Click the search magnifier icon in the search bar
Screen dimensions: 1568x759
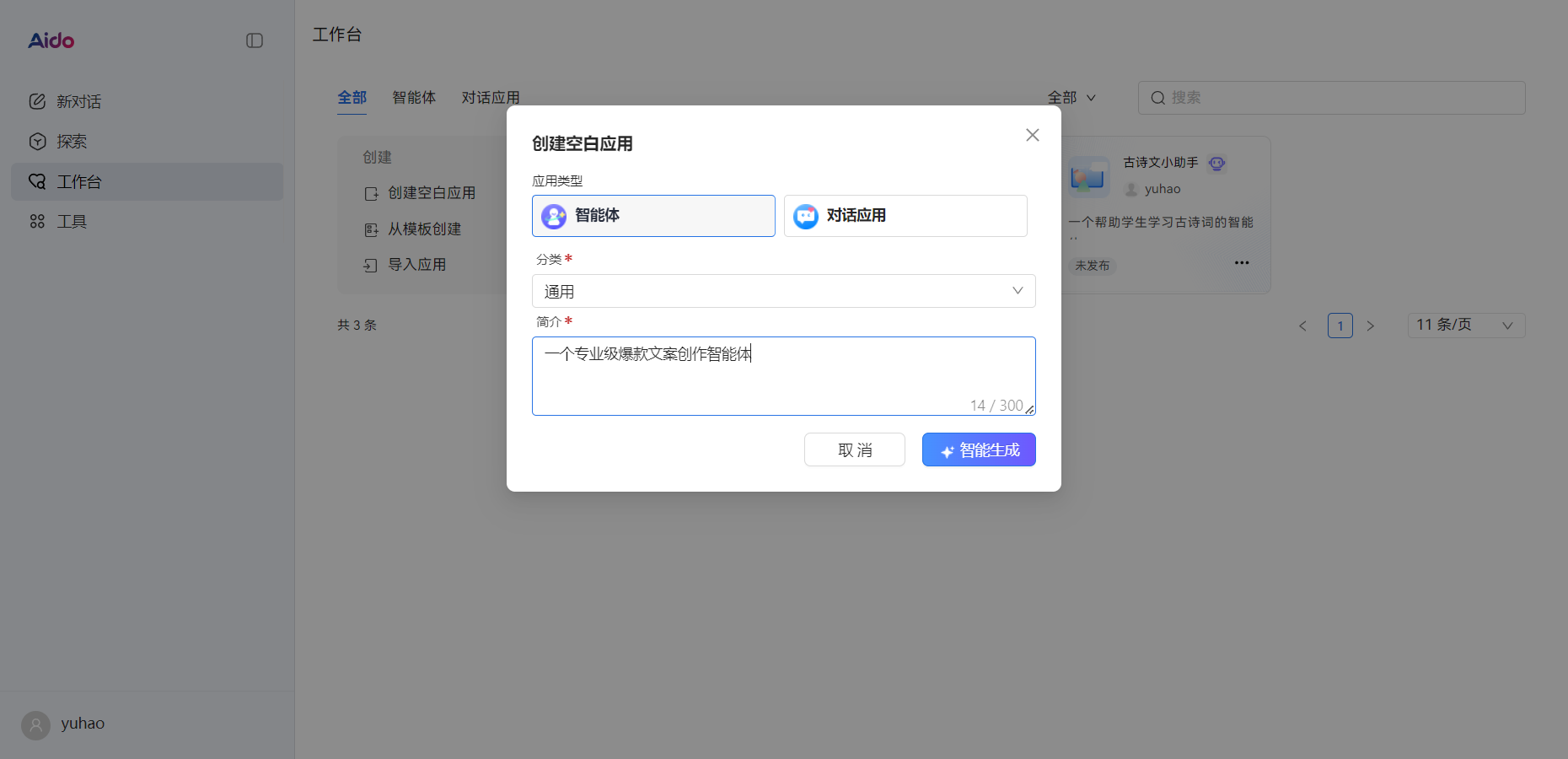coord(1158,98)
